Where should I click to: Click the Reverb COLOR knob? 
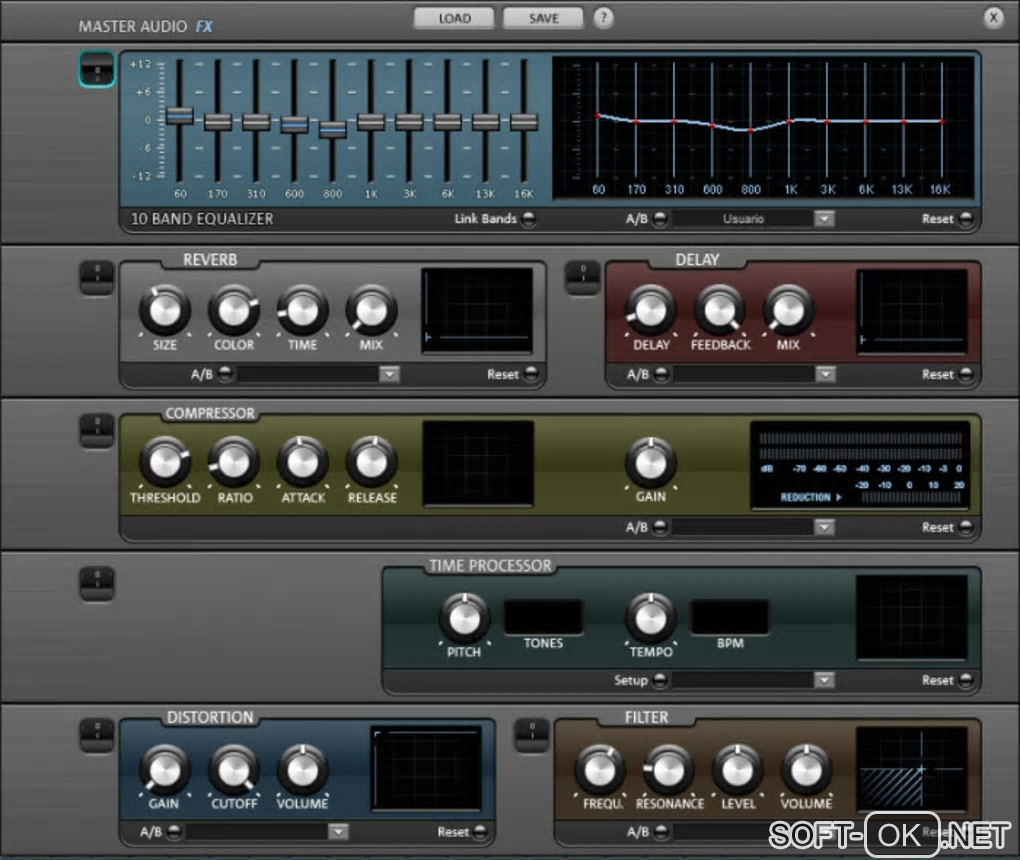click(234, 310)
